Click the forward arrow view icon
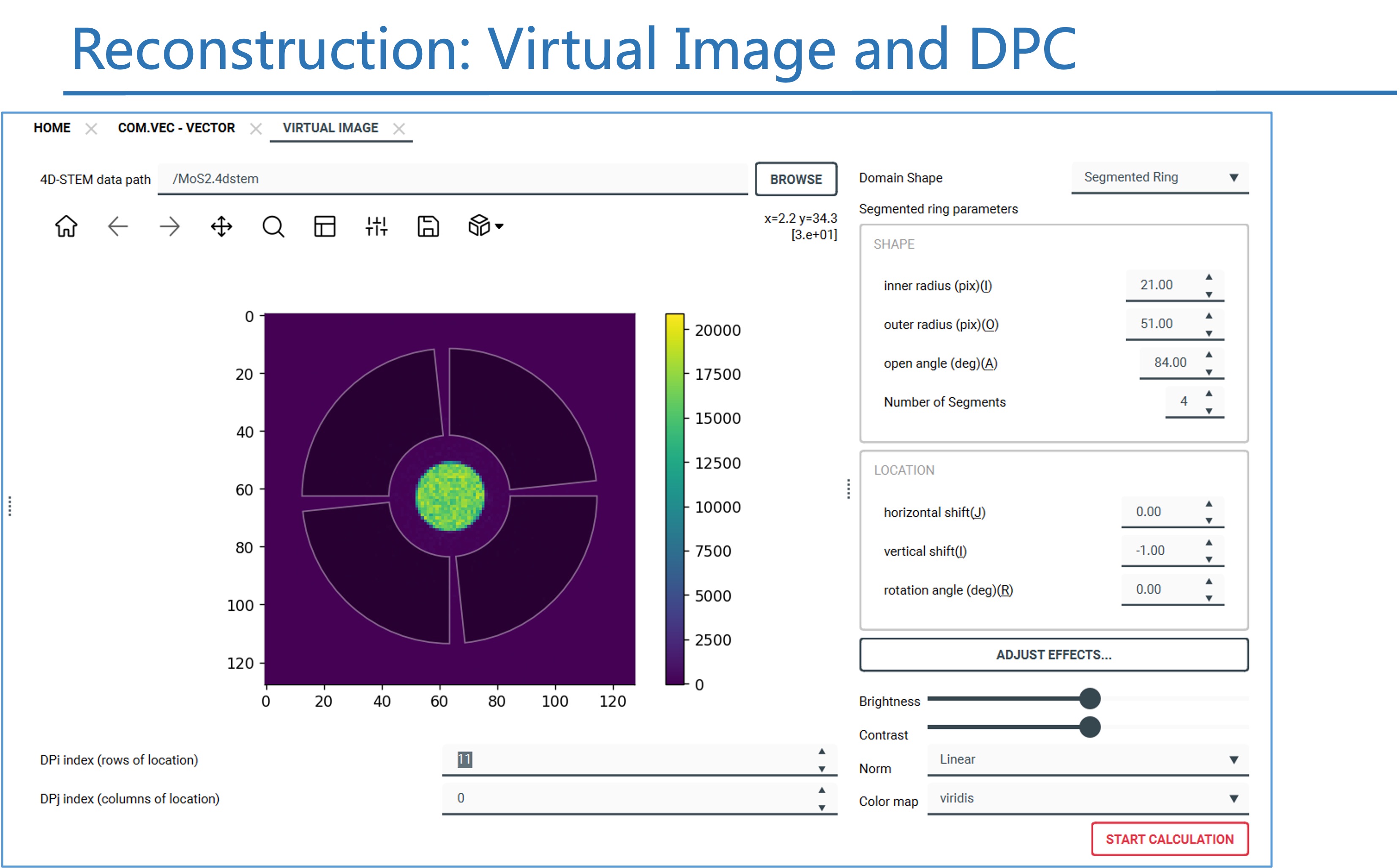This screenshot has height=868, width=1400. point(169,226)
